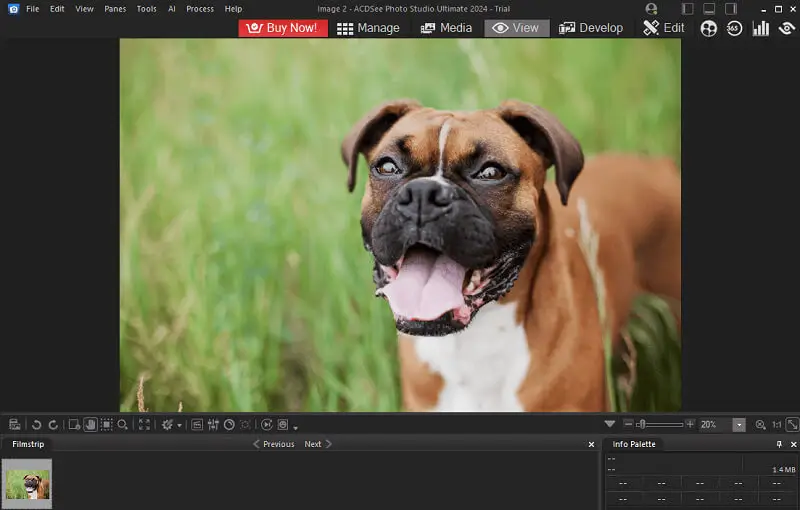Click the Buy Now! button

point(283,28)
